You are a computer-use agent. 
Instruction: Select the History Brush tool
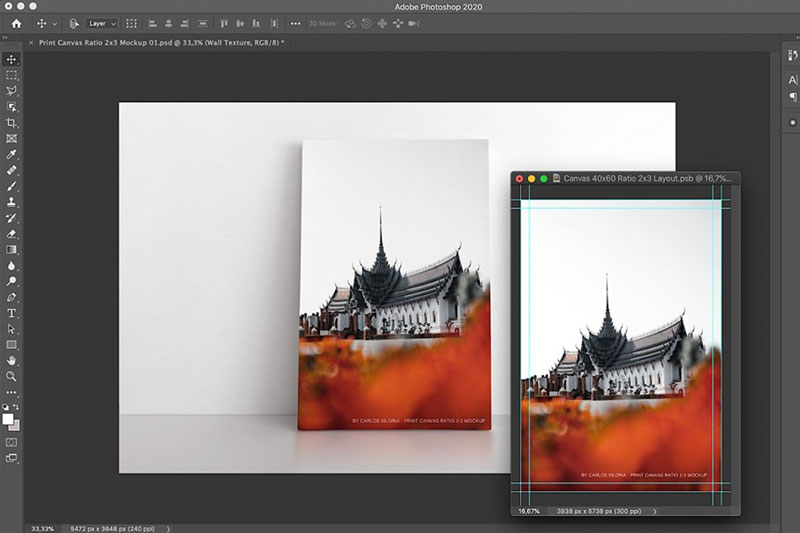(x=11, y=218)
